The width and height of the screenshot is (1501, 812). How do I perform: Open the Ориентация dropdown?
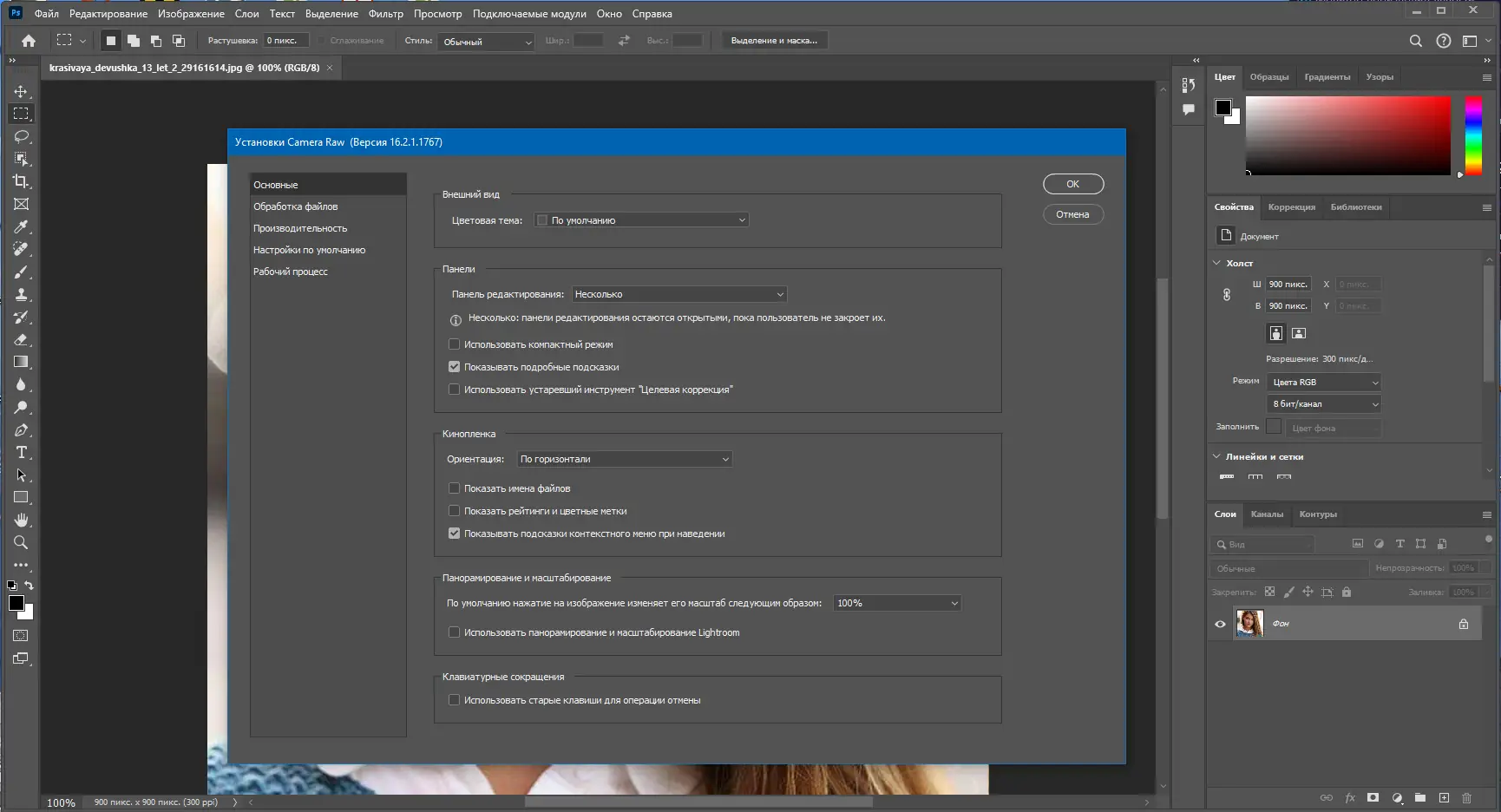point(624,459)
